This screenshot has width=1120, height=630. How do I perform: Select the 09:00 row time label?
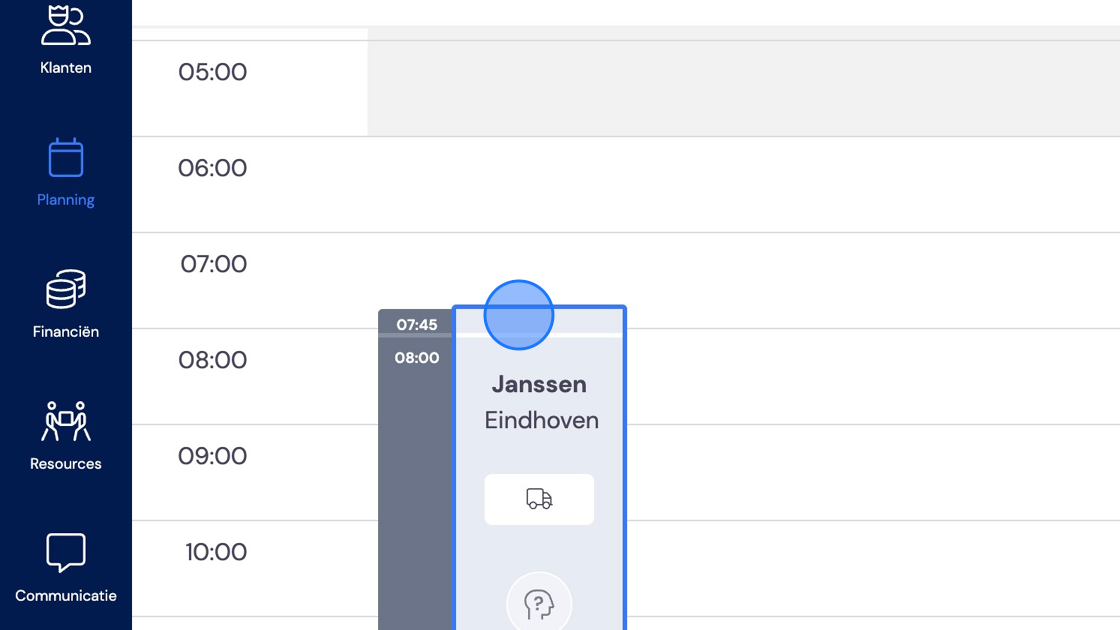pyautogui.click(x=212, y=456)
